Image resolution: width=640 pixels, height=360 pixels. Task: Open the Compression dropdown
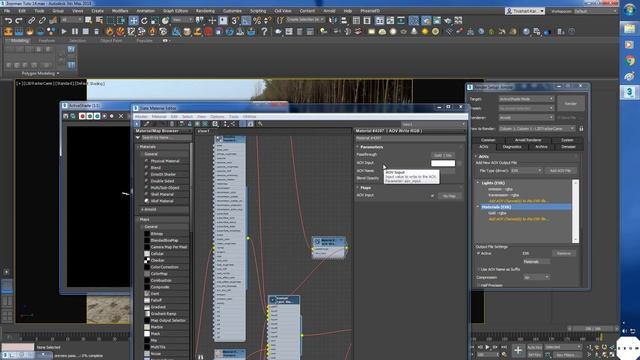tap(536, 277)
